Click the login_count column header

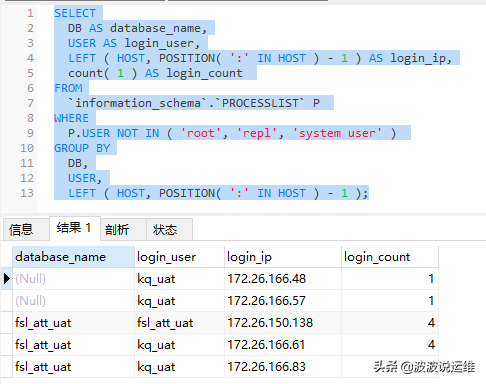click(390, 257)
